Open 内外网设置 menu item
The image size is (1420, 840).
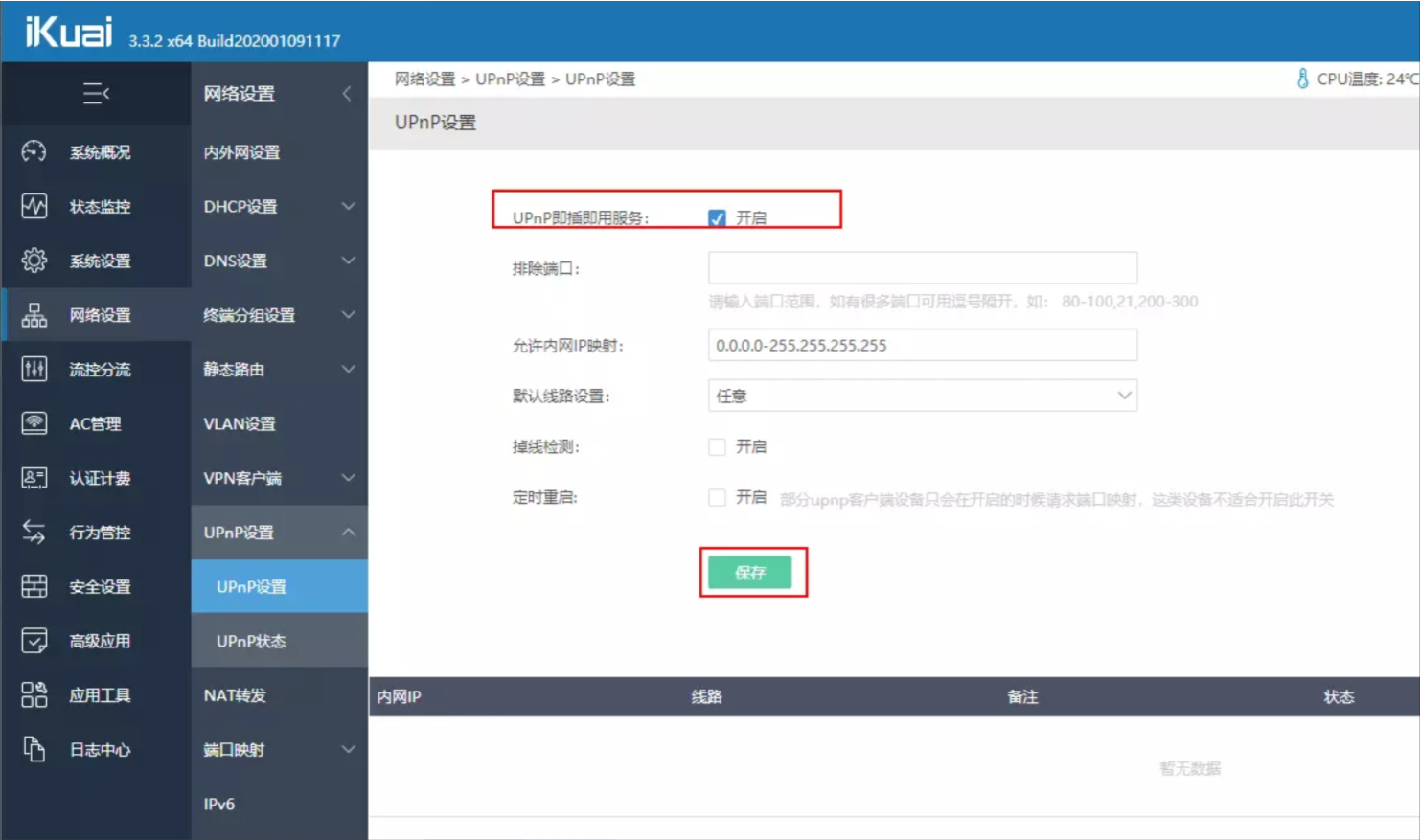coord(279,152)
